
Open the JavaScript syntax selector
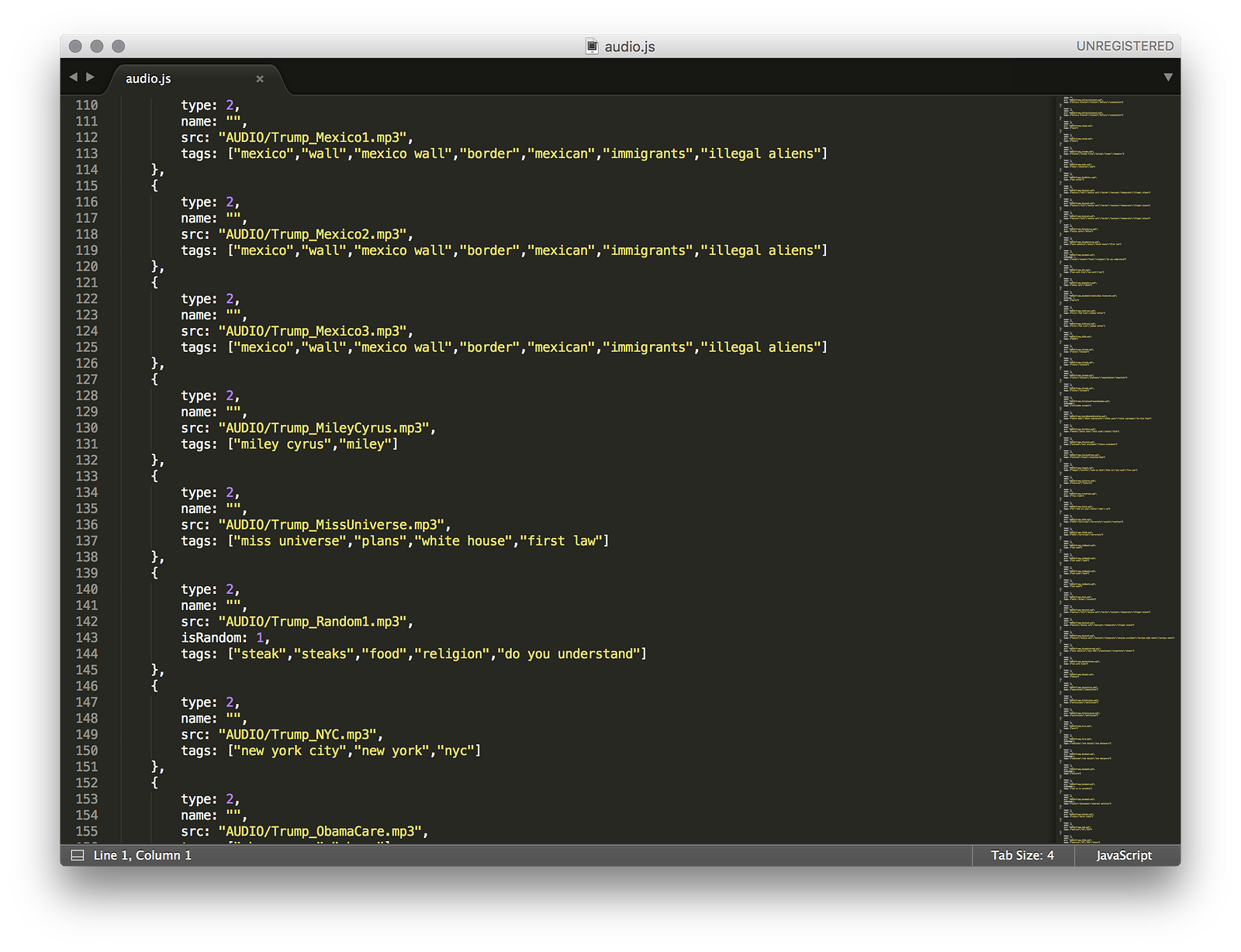click(x=1124, y=855)
